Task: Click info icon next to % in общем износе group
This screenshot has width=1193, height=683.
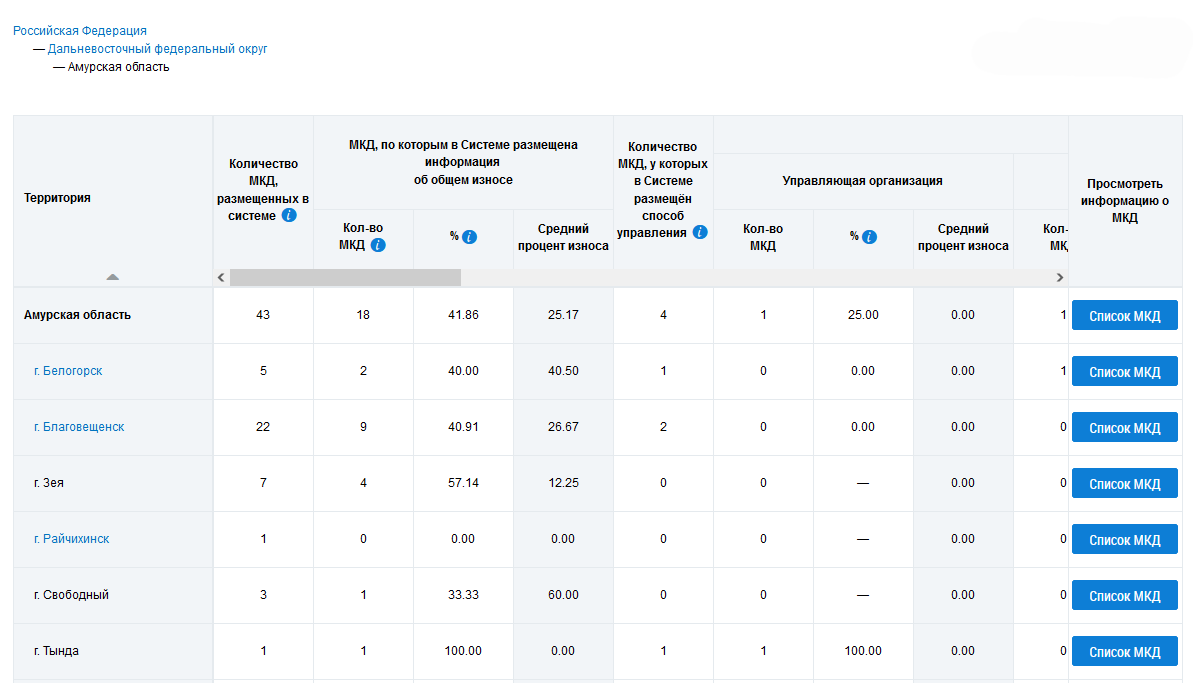Action: 470,237
